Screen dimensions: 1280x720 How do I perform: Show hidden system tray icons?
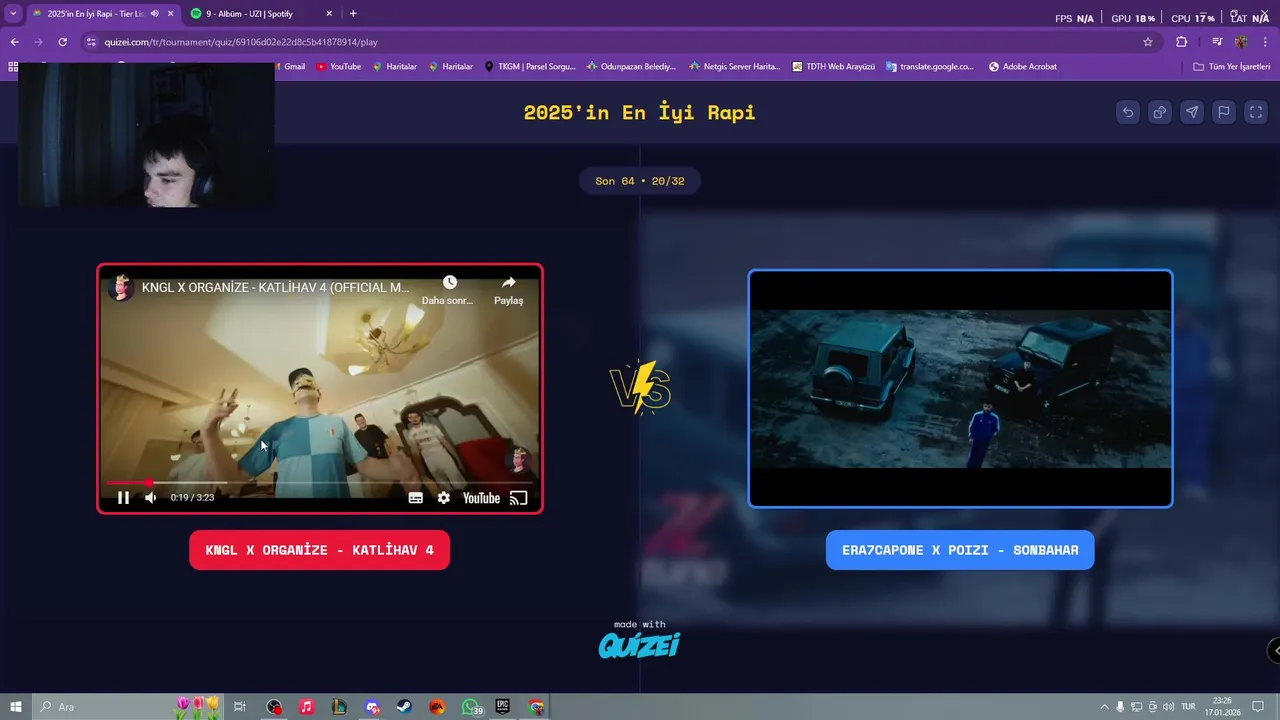tap(1104, 707)
